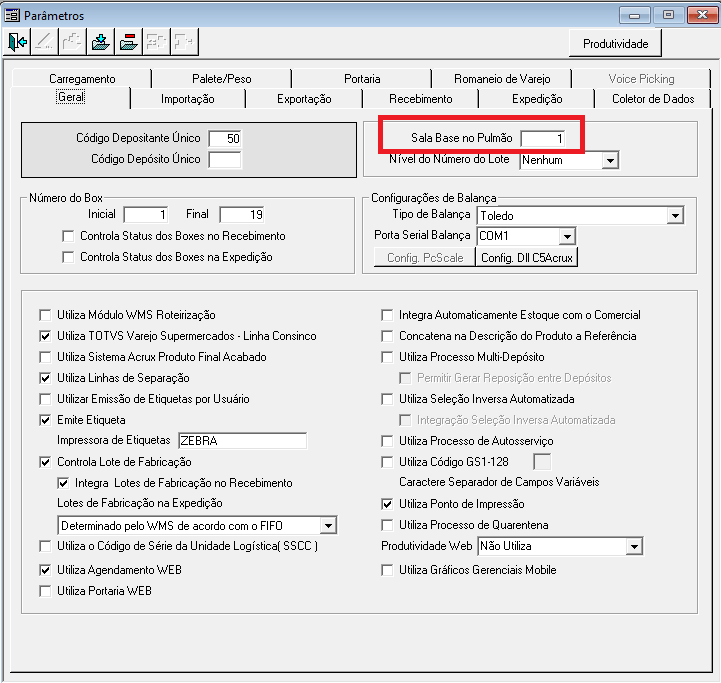Image resolution: width=721 pixels, height=683 pixels.
Task: Check Utiliza Gráficos Gerenciais Mobile
Action: pos(387,570)
